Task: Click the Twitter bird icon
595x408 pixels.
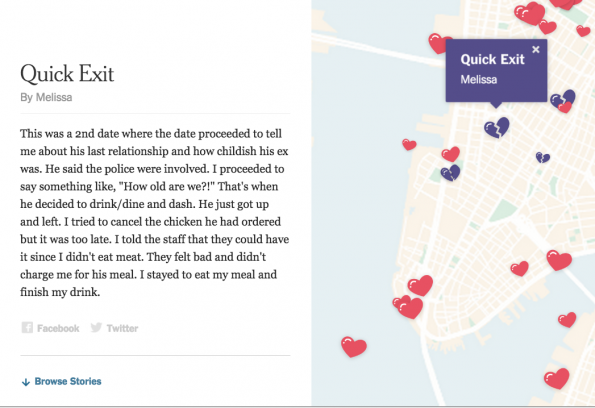Action: 96,327
